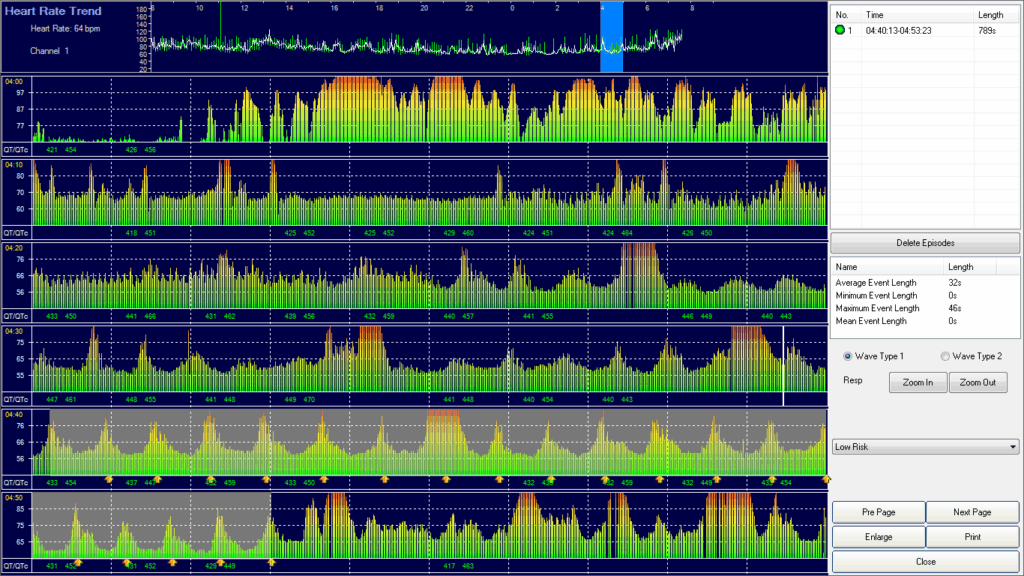Click the Zoom Out button for Resp
1024x576 pixels.
pos(978,383)
